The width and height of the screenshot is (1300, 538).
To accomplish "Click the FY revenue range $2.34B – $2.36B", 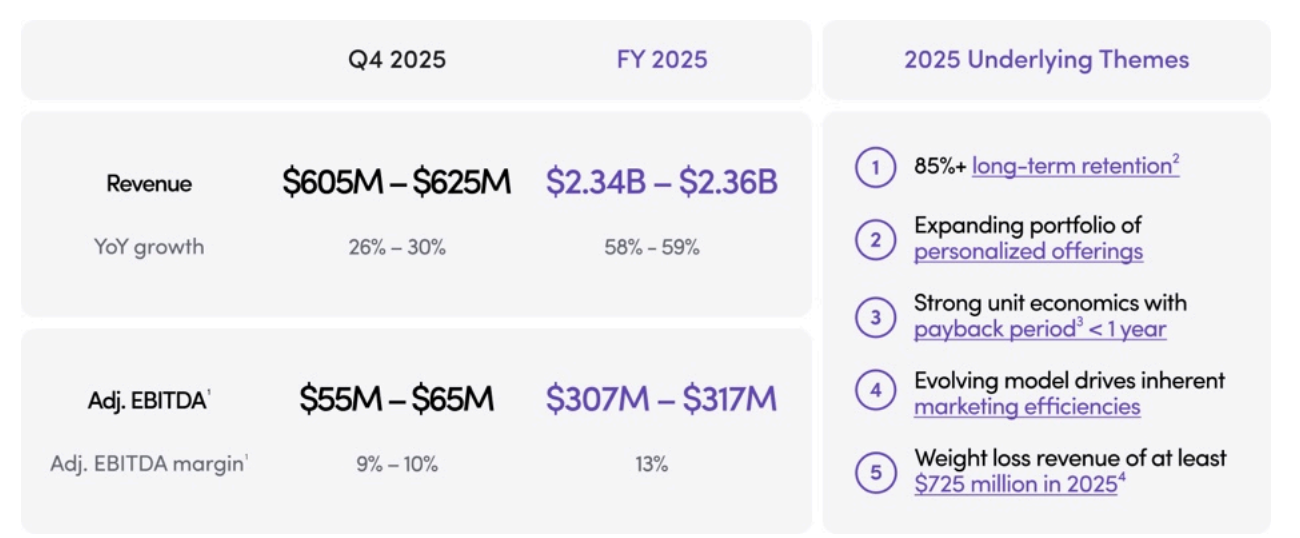I will [x=662, y=183].
